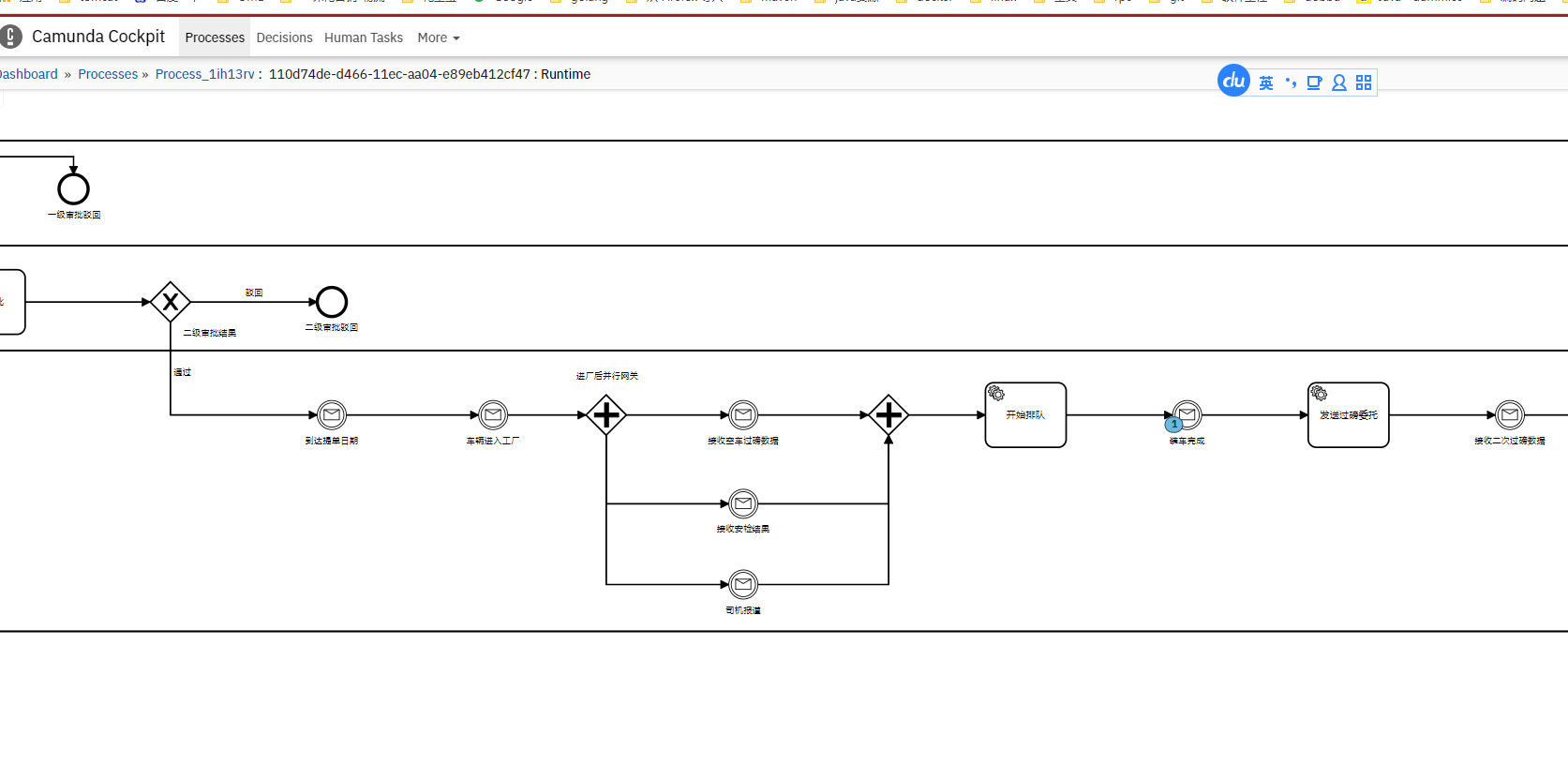Open the IME toolbox grid icon

coord(1364,82)
